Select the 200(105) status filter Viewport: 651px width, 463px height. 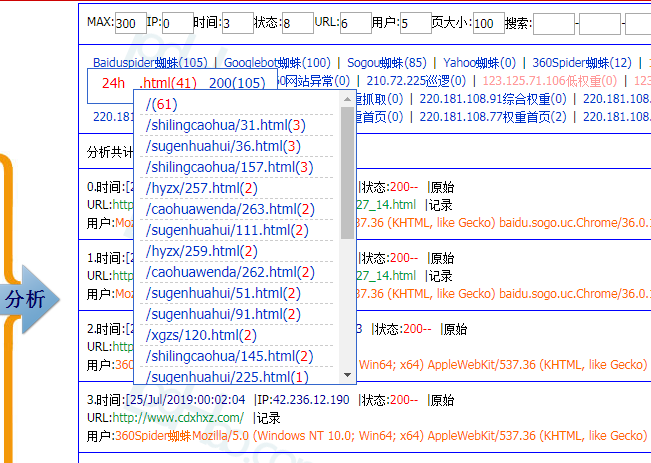(237, 83)
